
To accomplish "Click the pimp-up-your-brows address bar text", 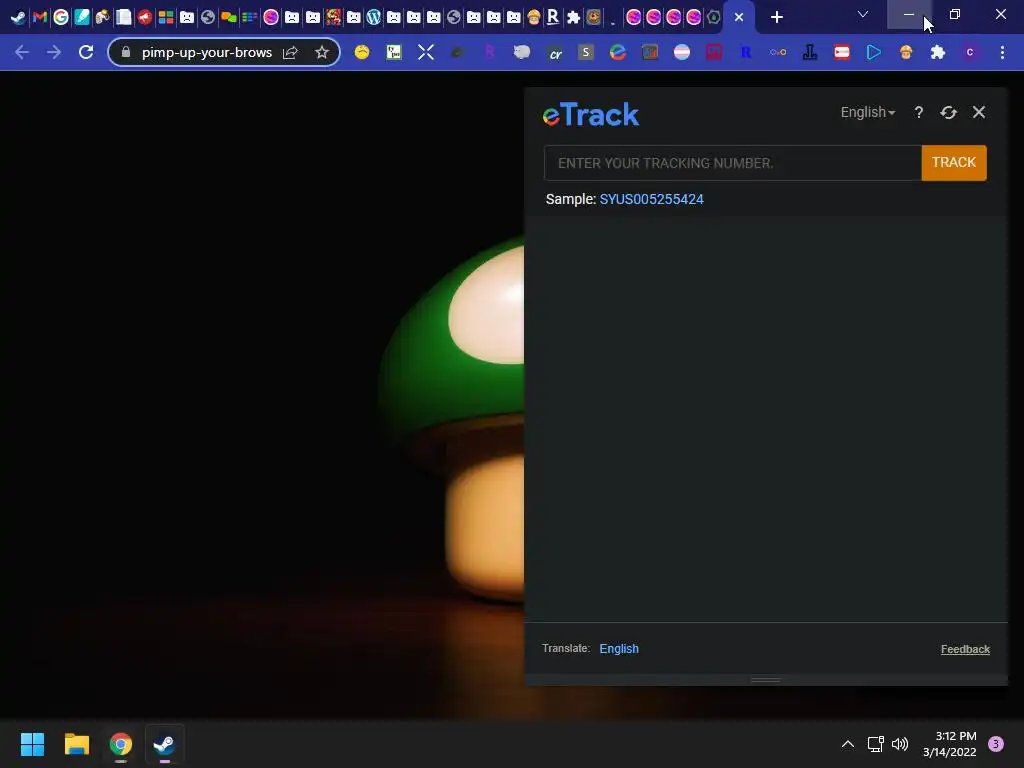I will point(206,52).
